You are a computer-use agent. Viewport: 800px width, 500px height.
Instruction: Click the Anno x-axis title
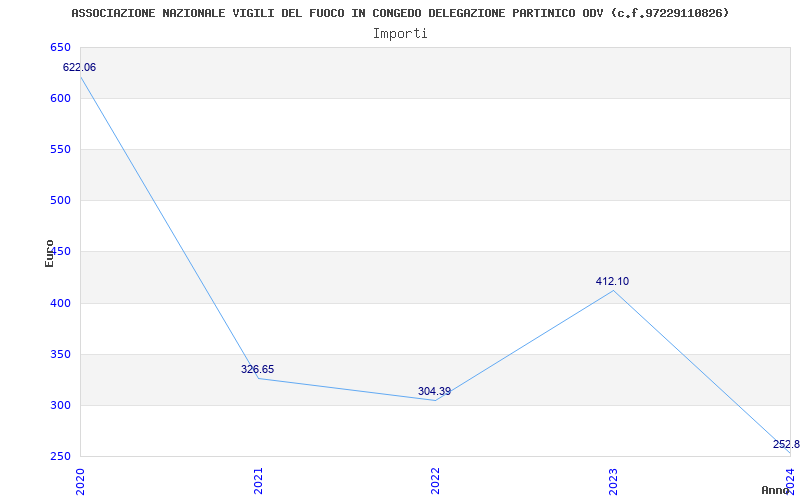[x=776, y=490]
